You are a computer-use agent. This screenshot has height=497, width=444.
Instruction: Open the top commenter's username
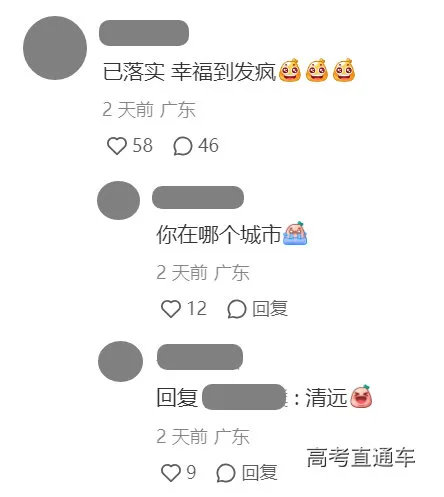click(x=144, y=33)
